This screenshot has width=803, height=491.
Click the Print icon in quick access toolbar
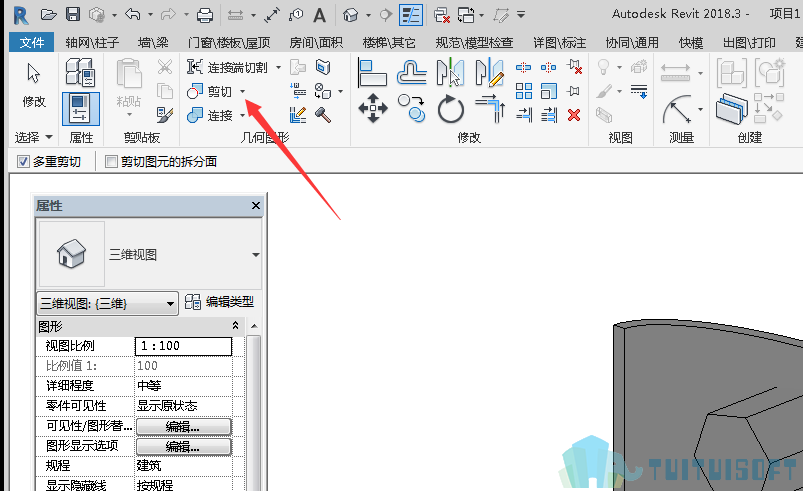click(205, 15)
